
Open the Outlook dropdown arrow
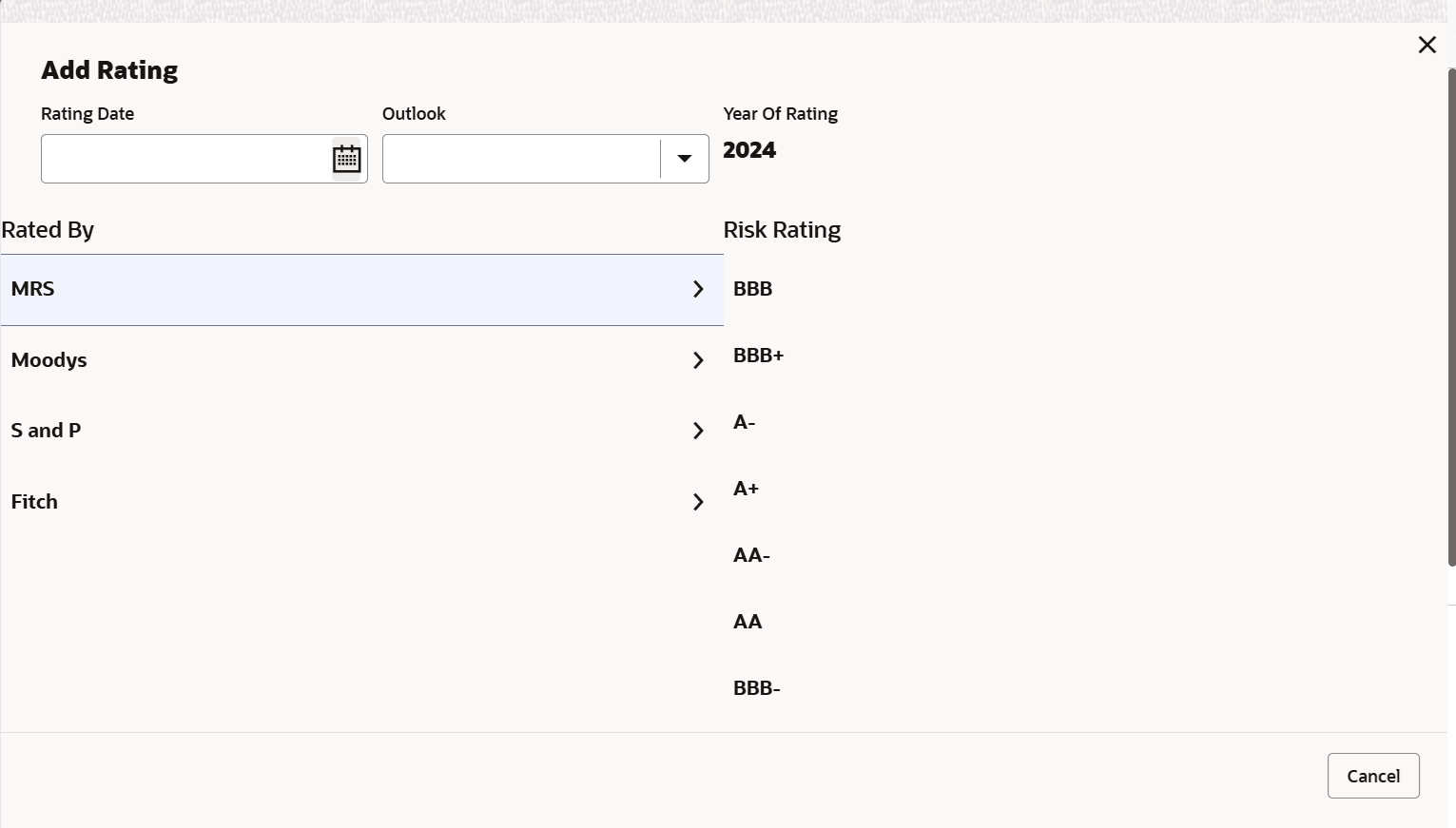[684, 158]
